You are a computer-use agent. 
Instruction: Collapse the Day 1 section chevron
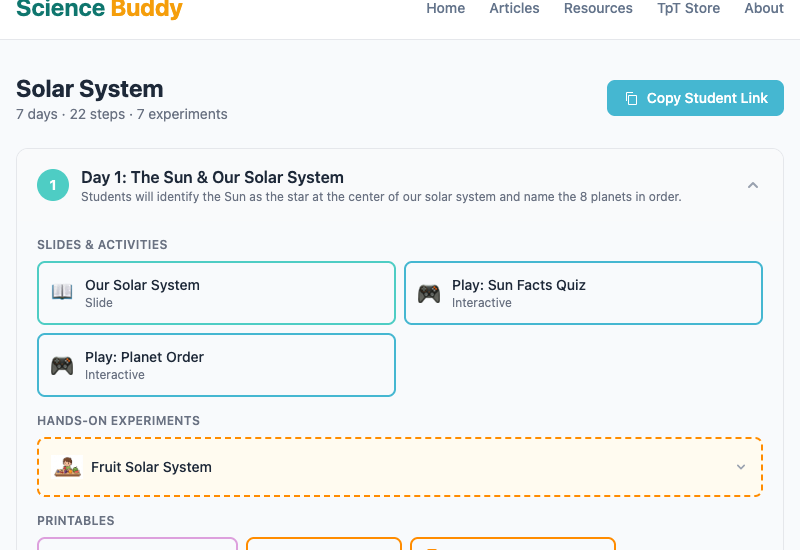coord(753,185)
